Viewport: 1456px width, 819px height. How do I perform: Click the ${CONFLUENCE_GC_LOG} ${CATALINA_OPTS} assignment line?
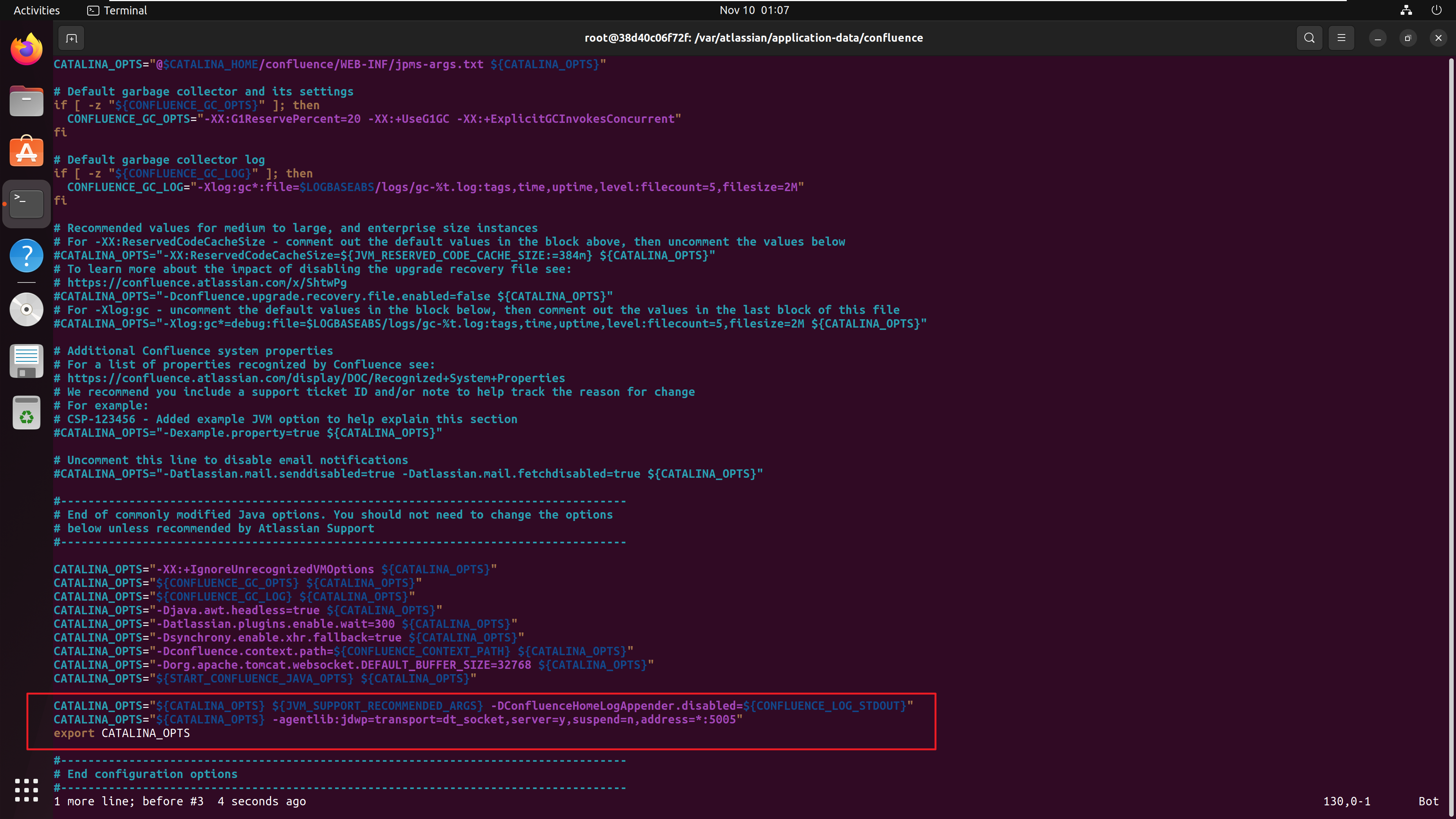tap(234, 596)
